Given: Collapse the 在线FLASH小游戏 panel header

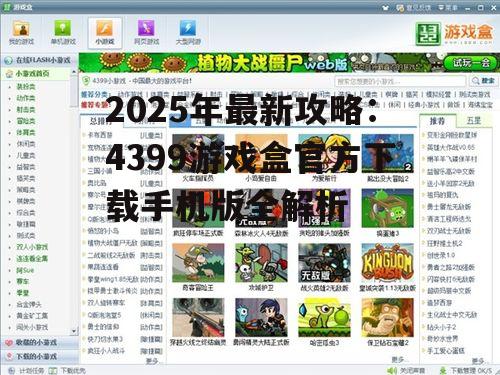Looking at the screenshot, I should pyautogui.click(x=40, y=60).
